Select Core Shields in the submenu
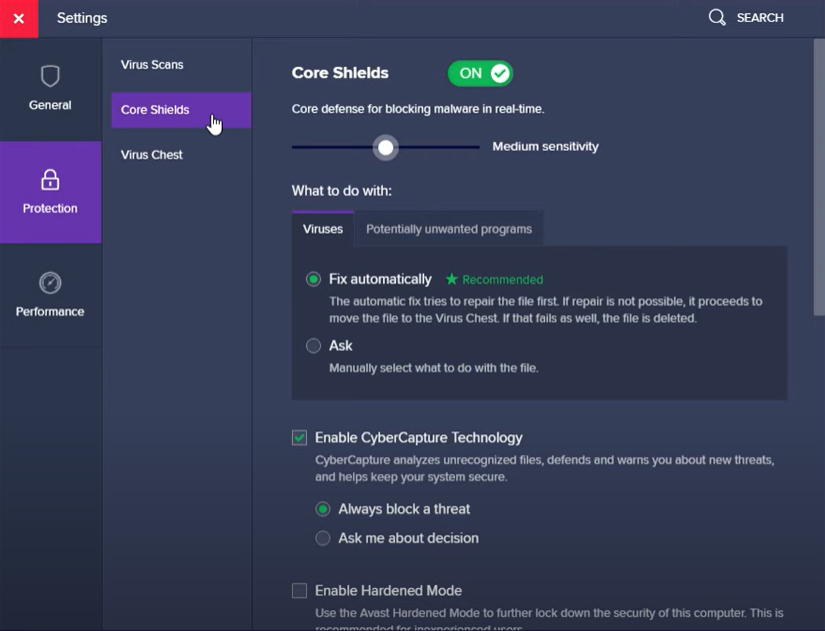Screen dimensions: 825x631 [x=181, y=110]
